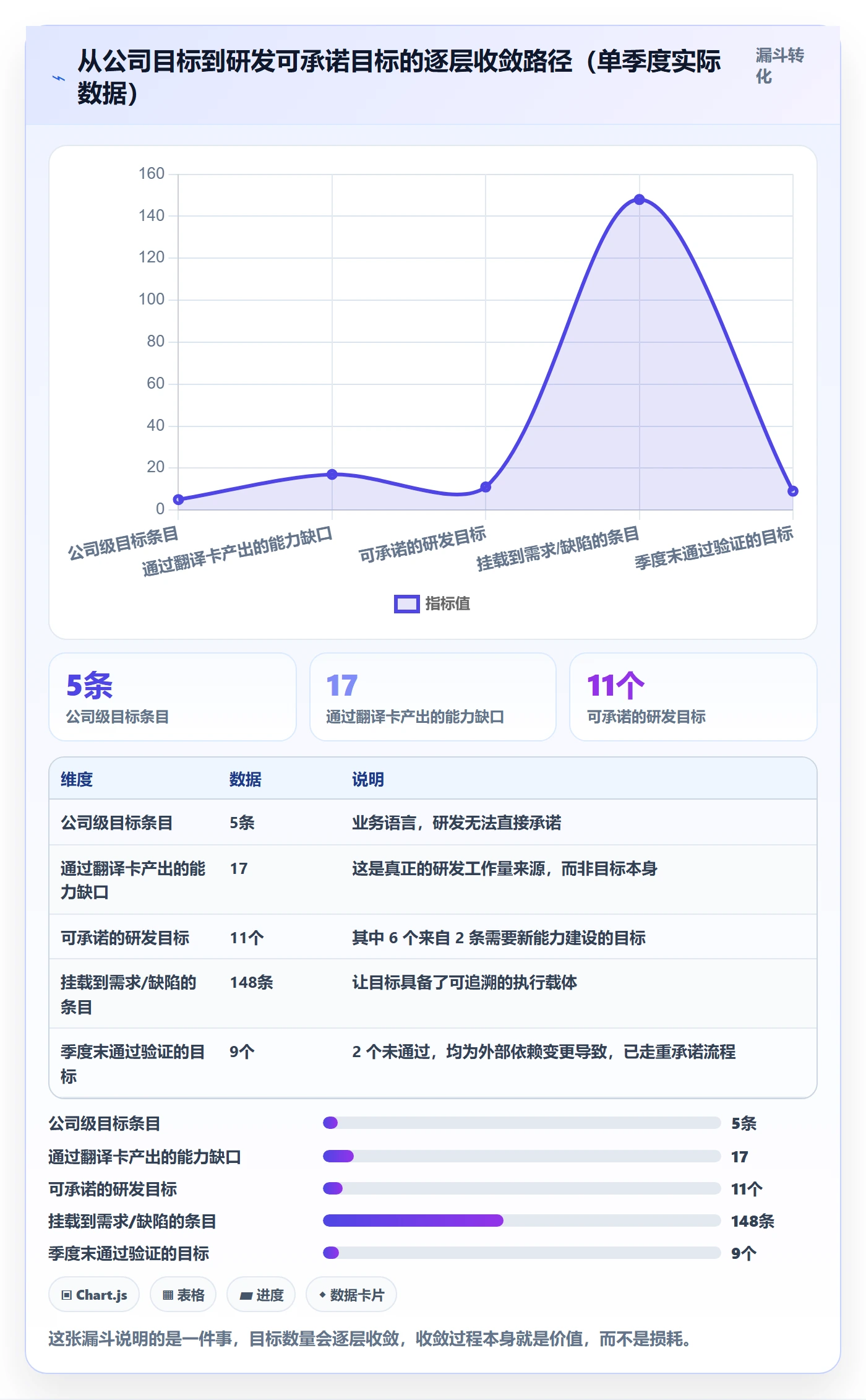The height and width of the screenshot is (1400, 866).
Task: Click the chart point for 可承诺的研发目标
Action: pyautogui.click(x=486, y=487)
